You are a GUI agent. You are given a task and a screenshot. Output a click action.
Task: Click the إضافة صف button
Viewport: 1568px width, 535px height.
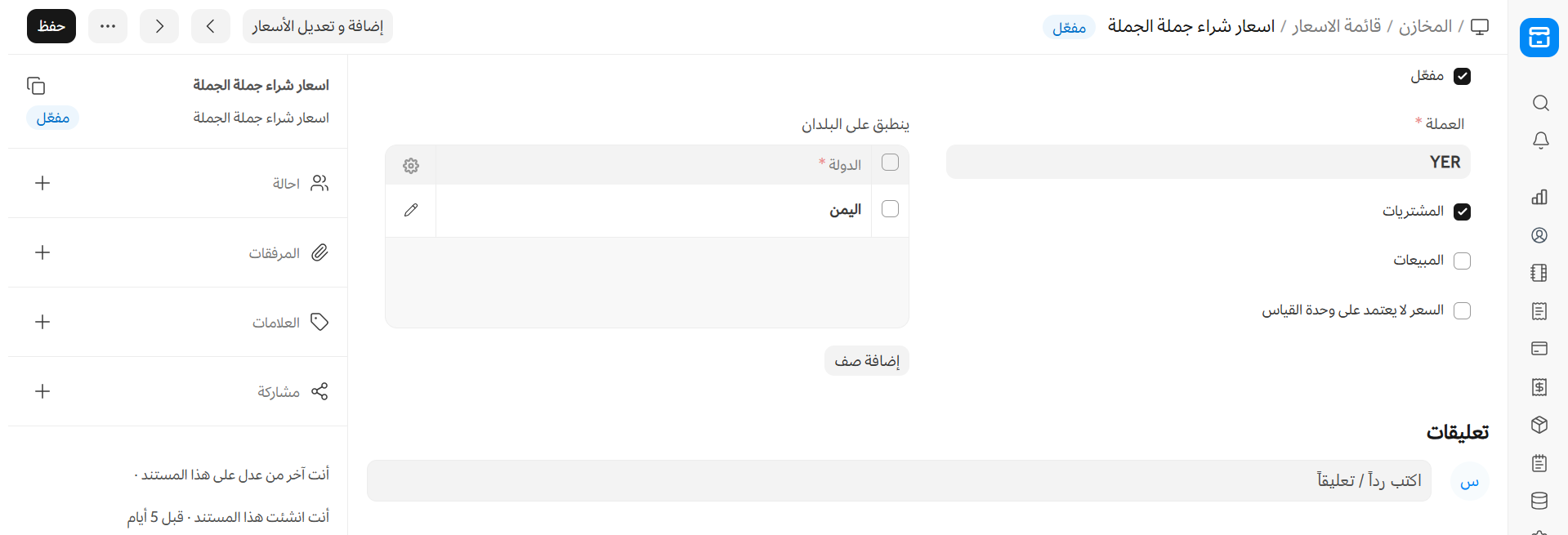(866, 360)
